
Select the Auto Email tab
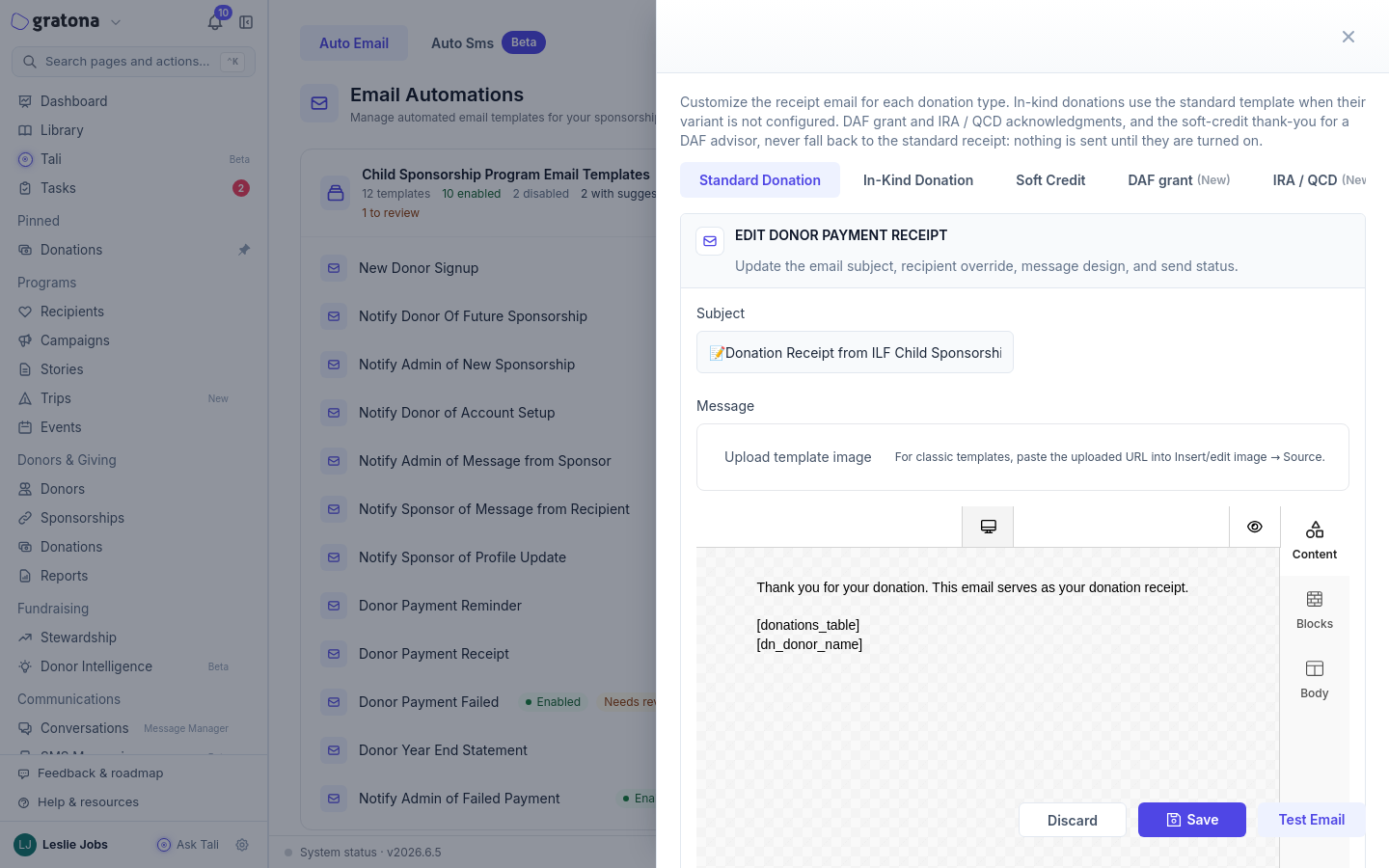354,43
